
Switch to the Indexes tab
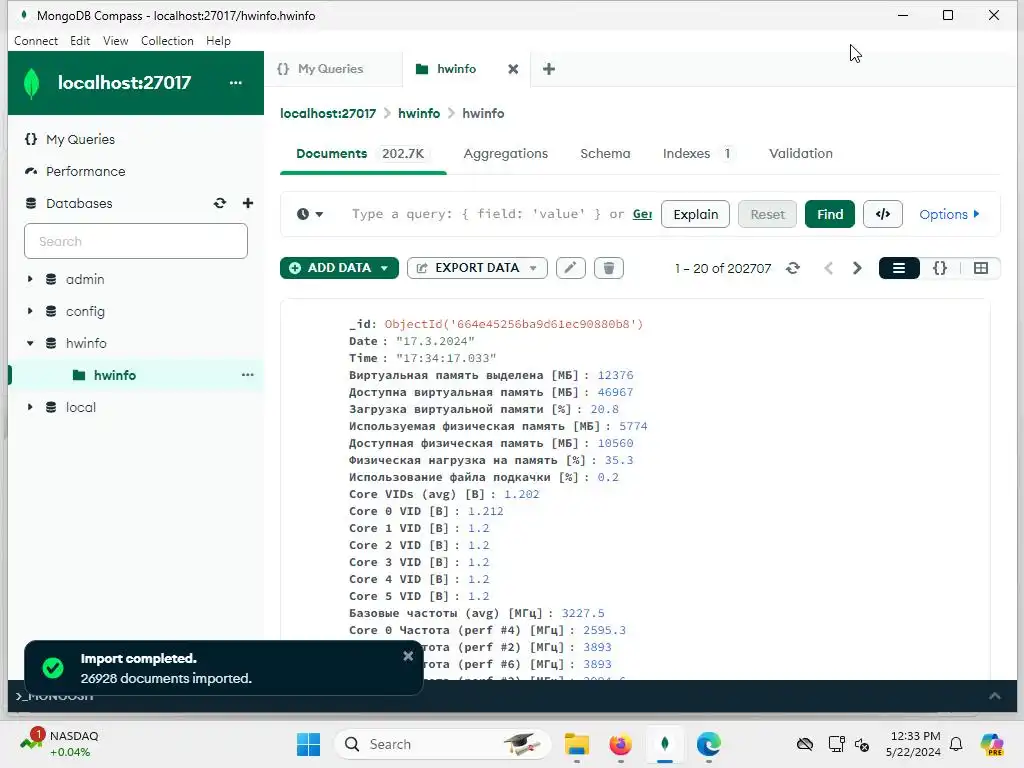[x=697, y=153]
